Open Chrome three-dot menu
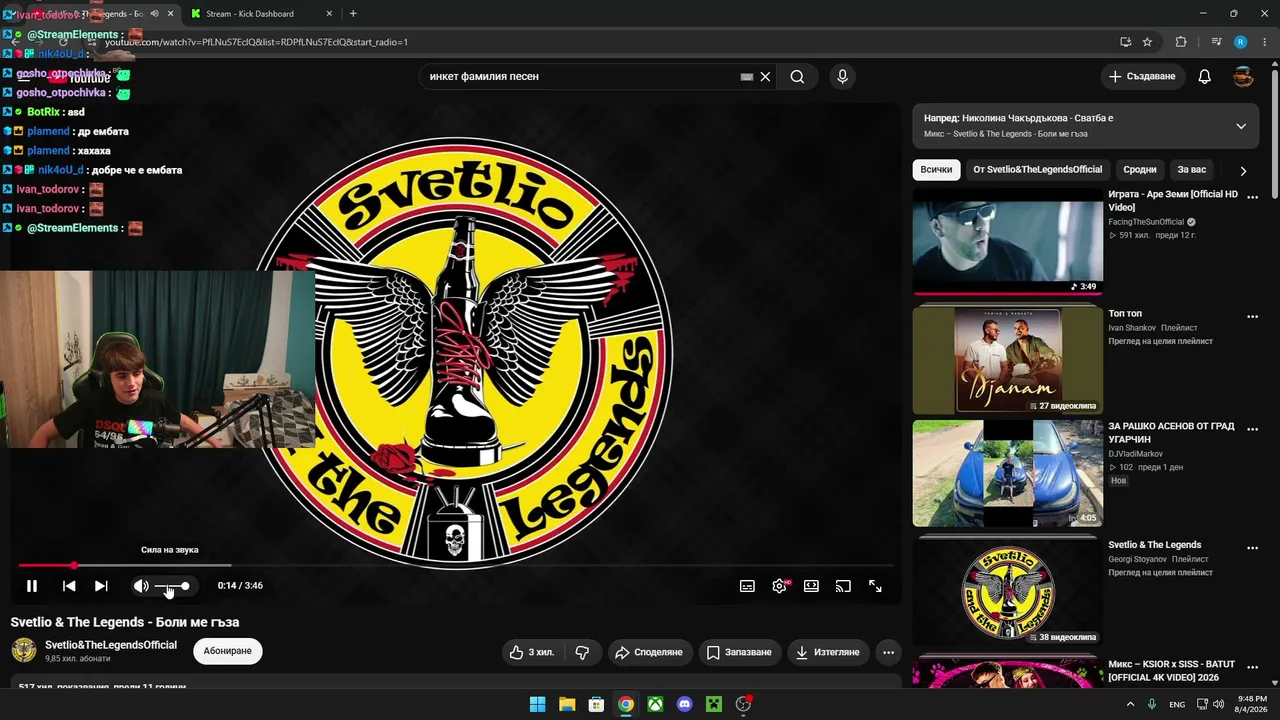The width and height of the screenshot is (1280, 720). pos(1264,42)
